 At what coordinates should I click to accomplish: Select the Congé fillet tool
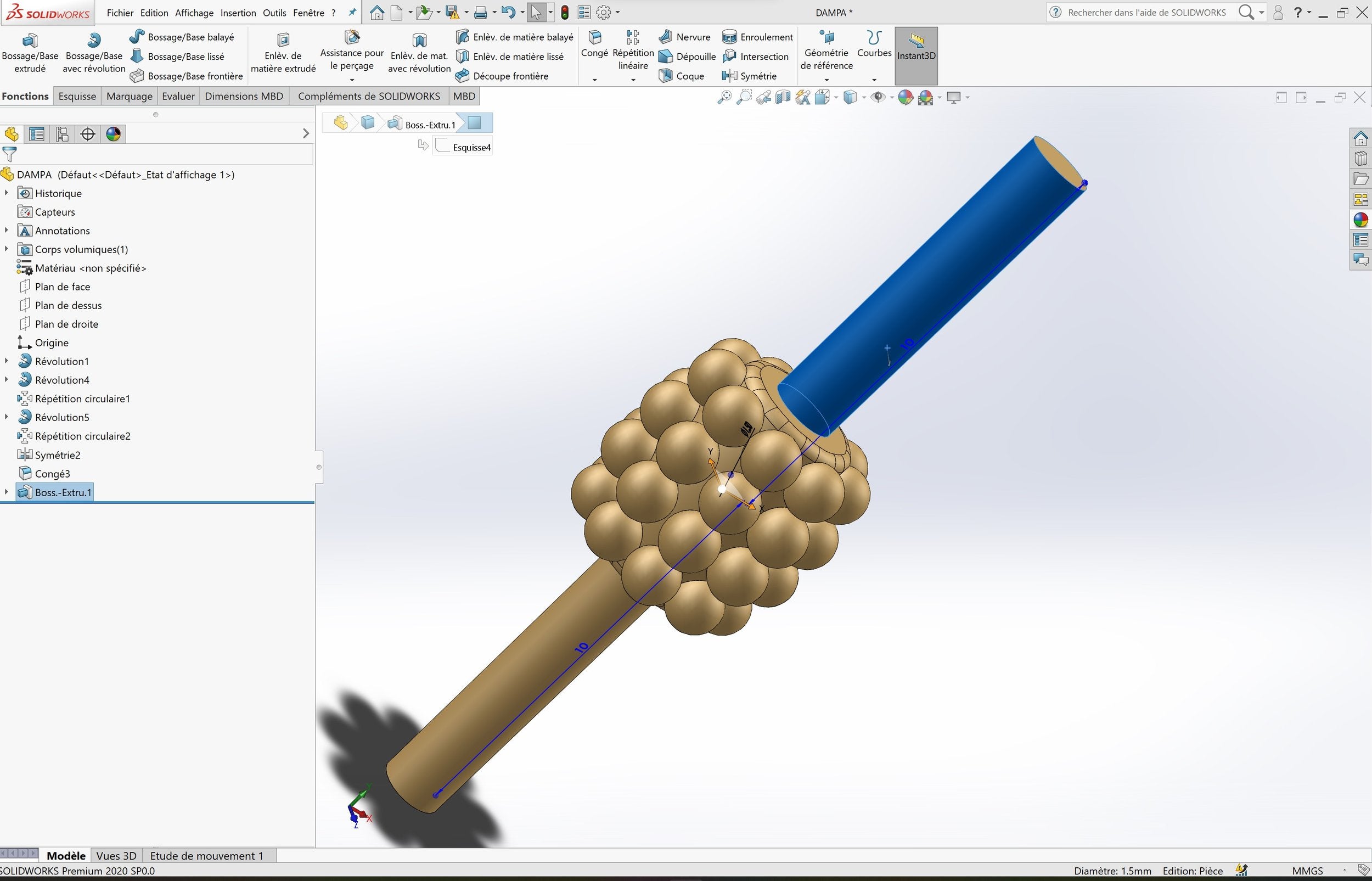594,44
